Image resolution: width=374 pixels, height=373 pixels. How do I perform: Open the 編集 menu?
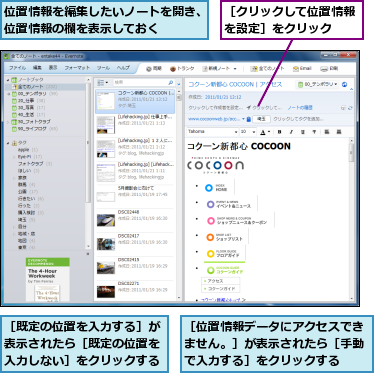(37, 68)
